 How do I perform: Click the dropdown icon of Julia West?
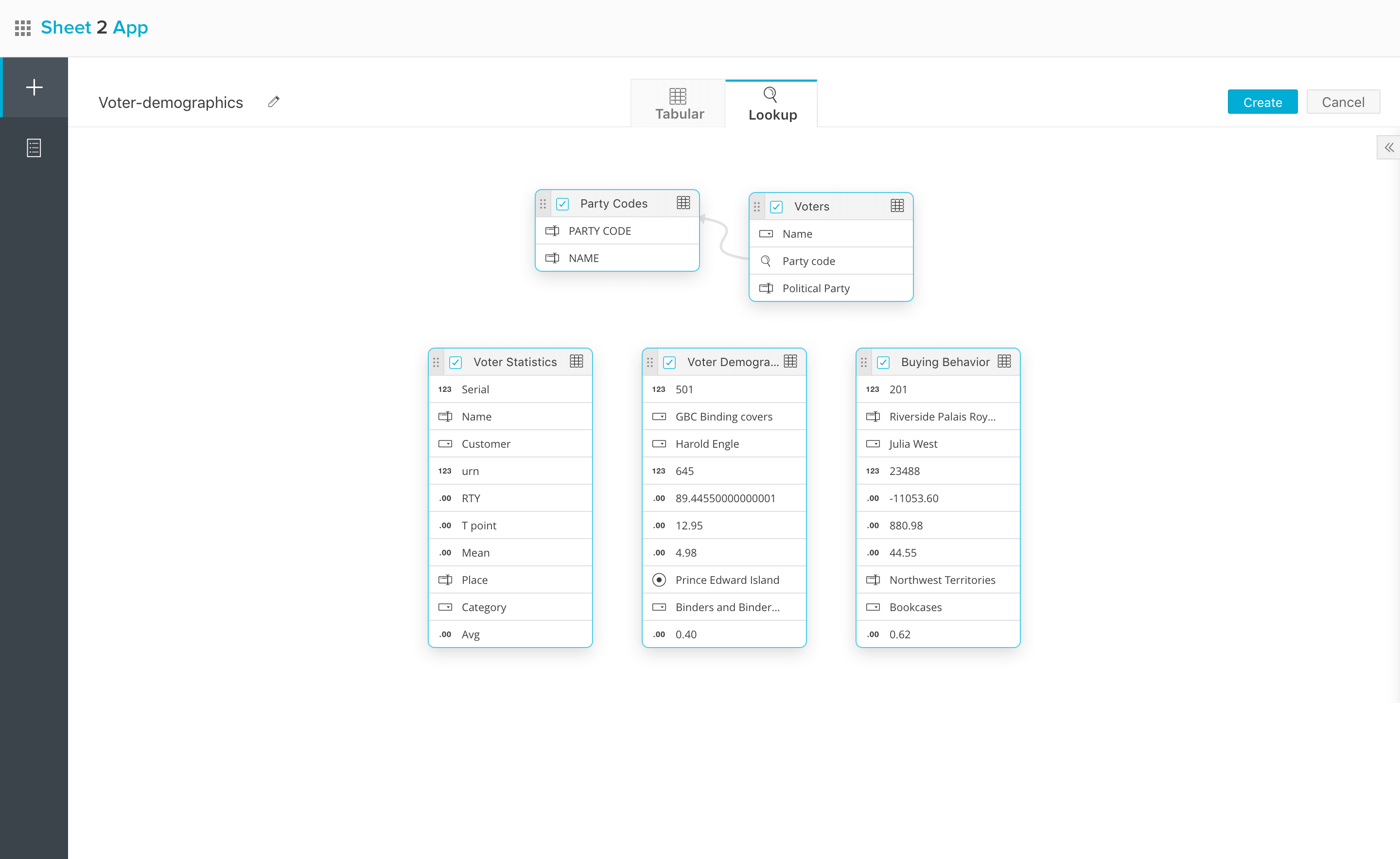pyautogui.click(x=873, y=444)
